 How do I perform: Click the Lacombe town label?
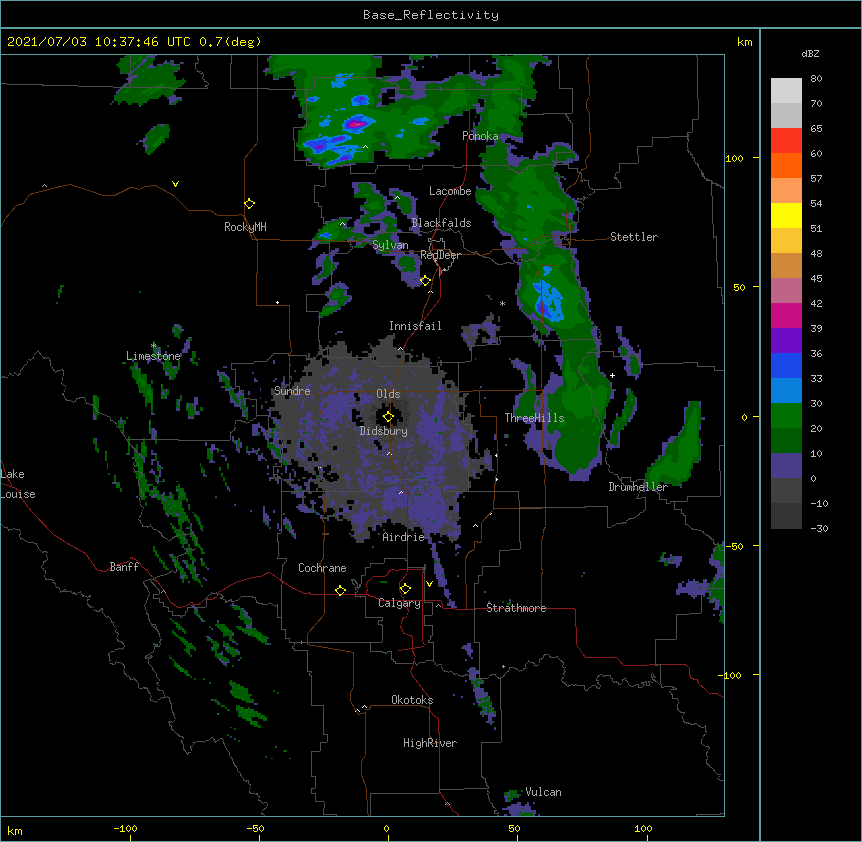[450, 191]
